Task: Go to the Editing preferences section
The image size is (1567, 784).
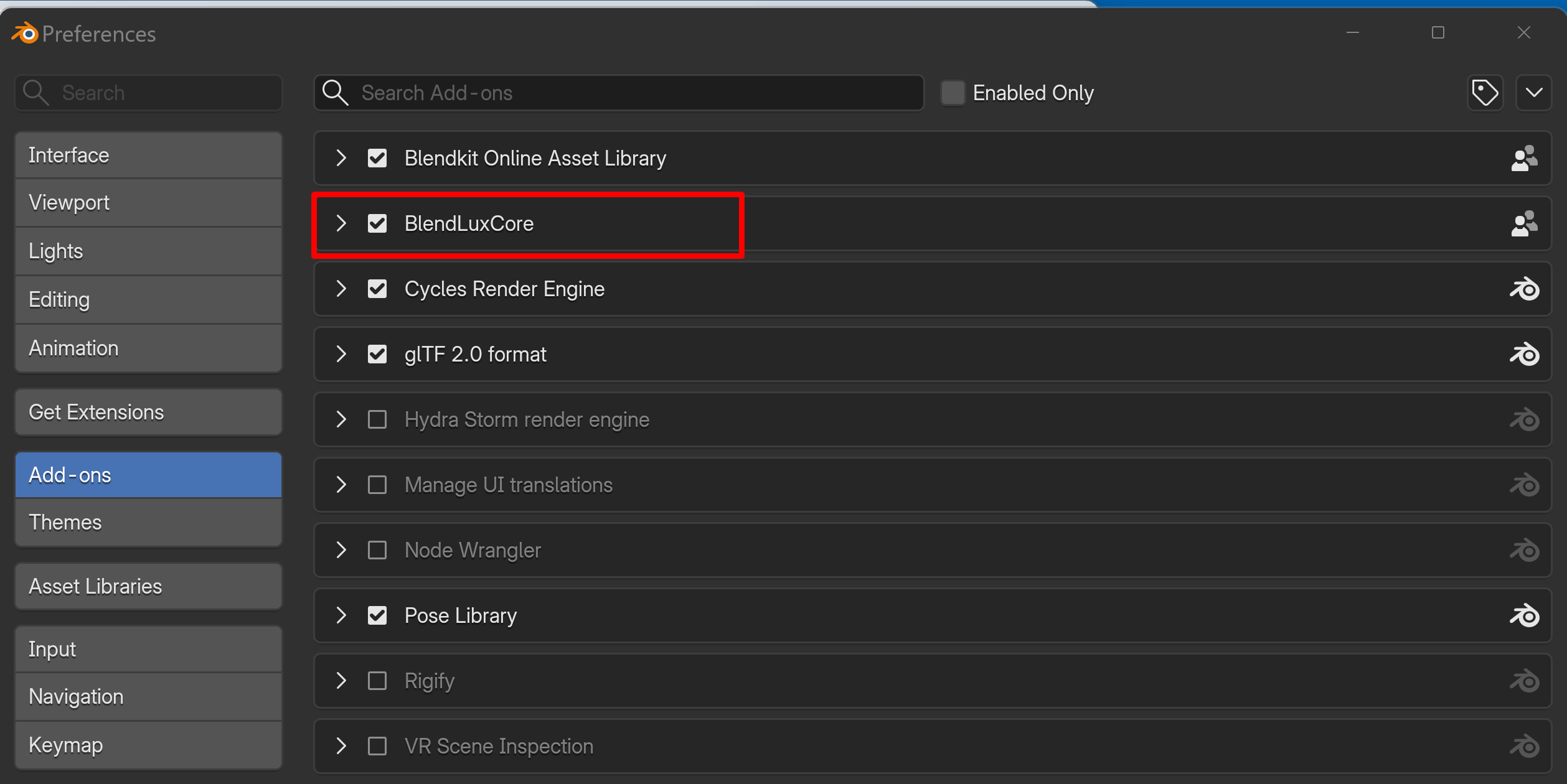Action: (x=149, y=300)
